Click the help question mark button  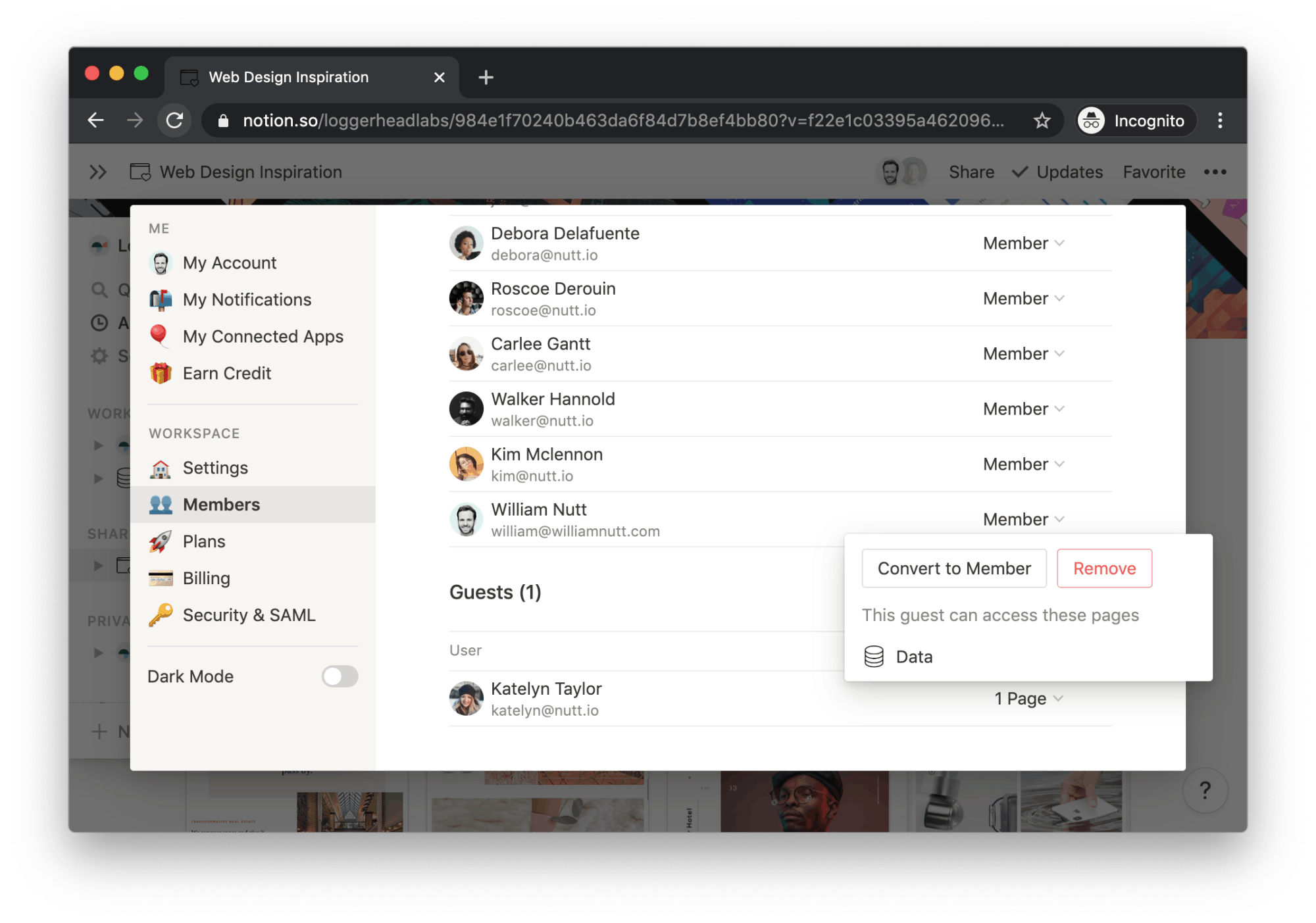click(1205, 789)
